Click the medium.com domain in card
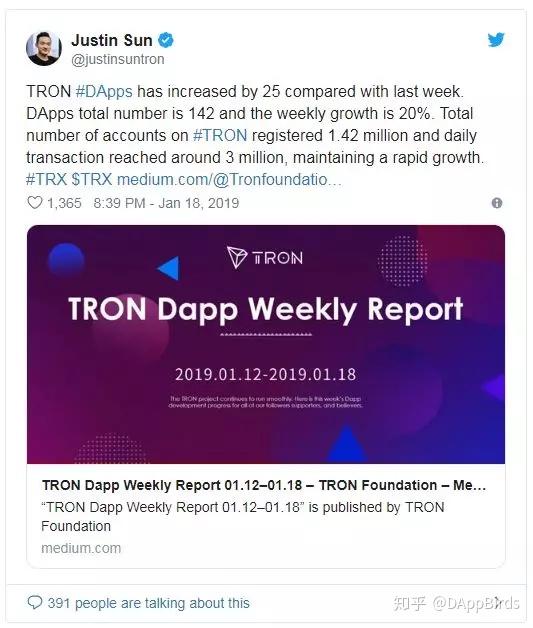This screenshot has height=628, width=533. (x=81, y=548)
